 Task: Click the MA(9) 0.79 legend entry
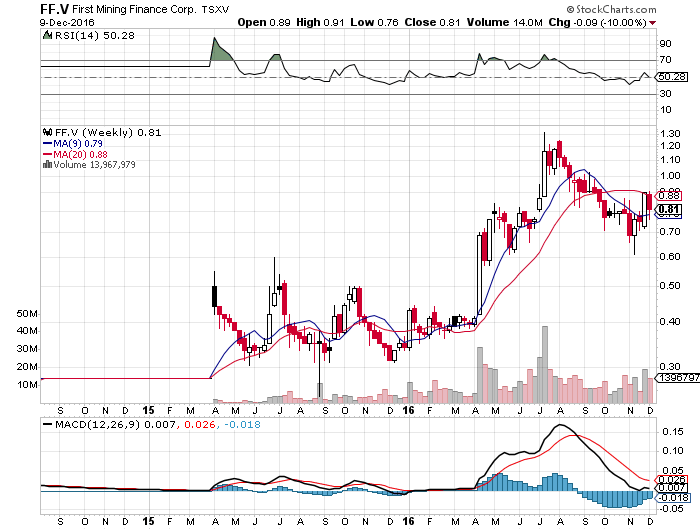pos(73,144)
